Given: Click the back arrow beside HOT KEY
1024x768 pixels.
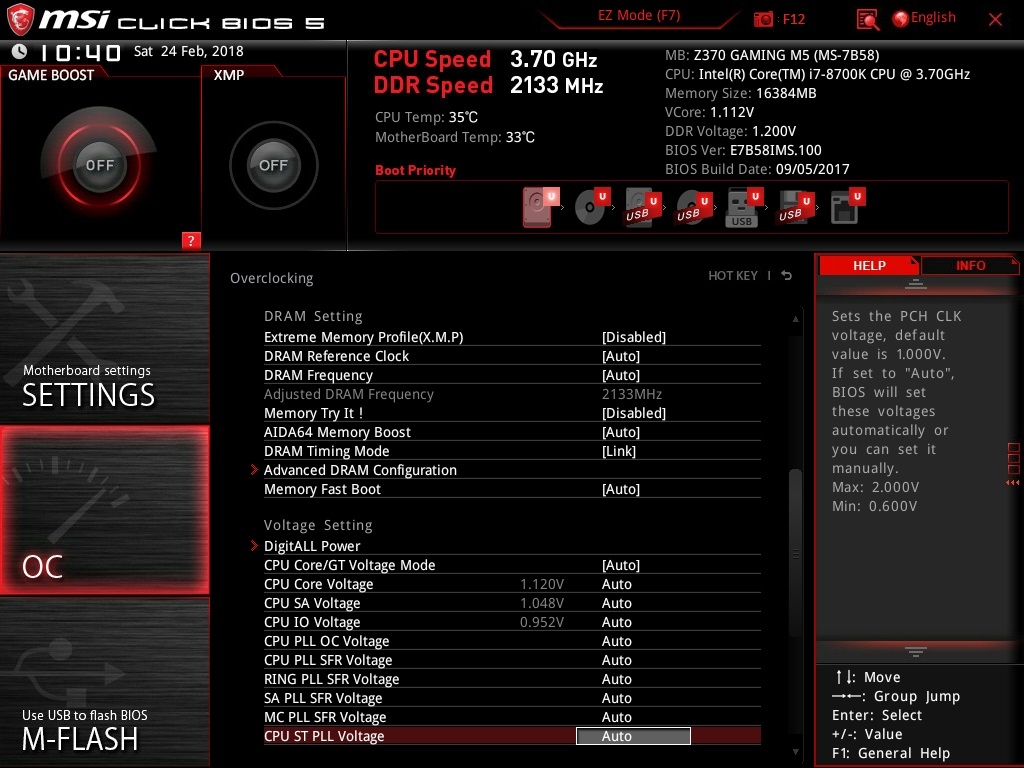Looking at the screenshot, I should (786, 276).
